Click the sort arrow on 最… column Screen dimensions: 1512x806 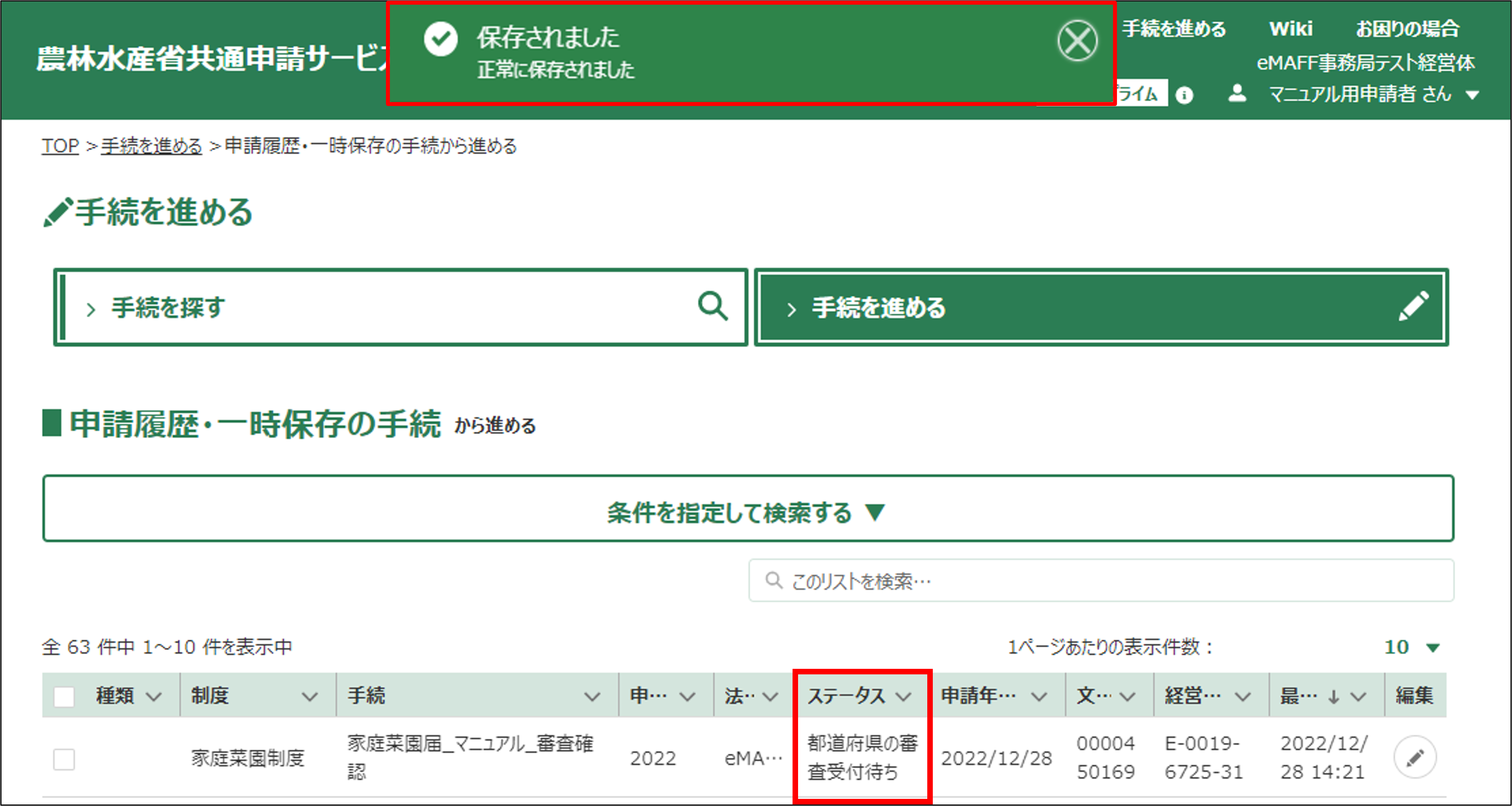coord(1333,697)
